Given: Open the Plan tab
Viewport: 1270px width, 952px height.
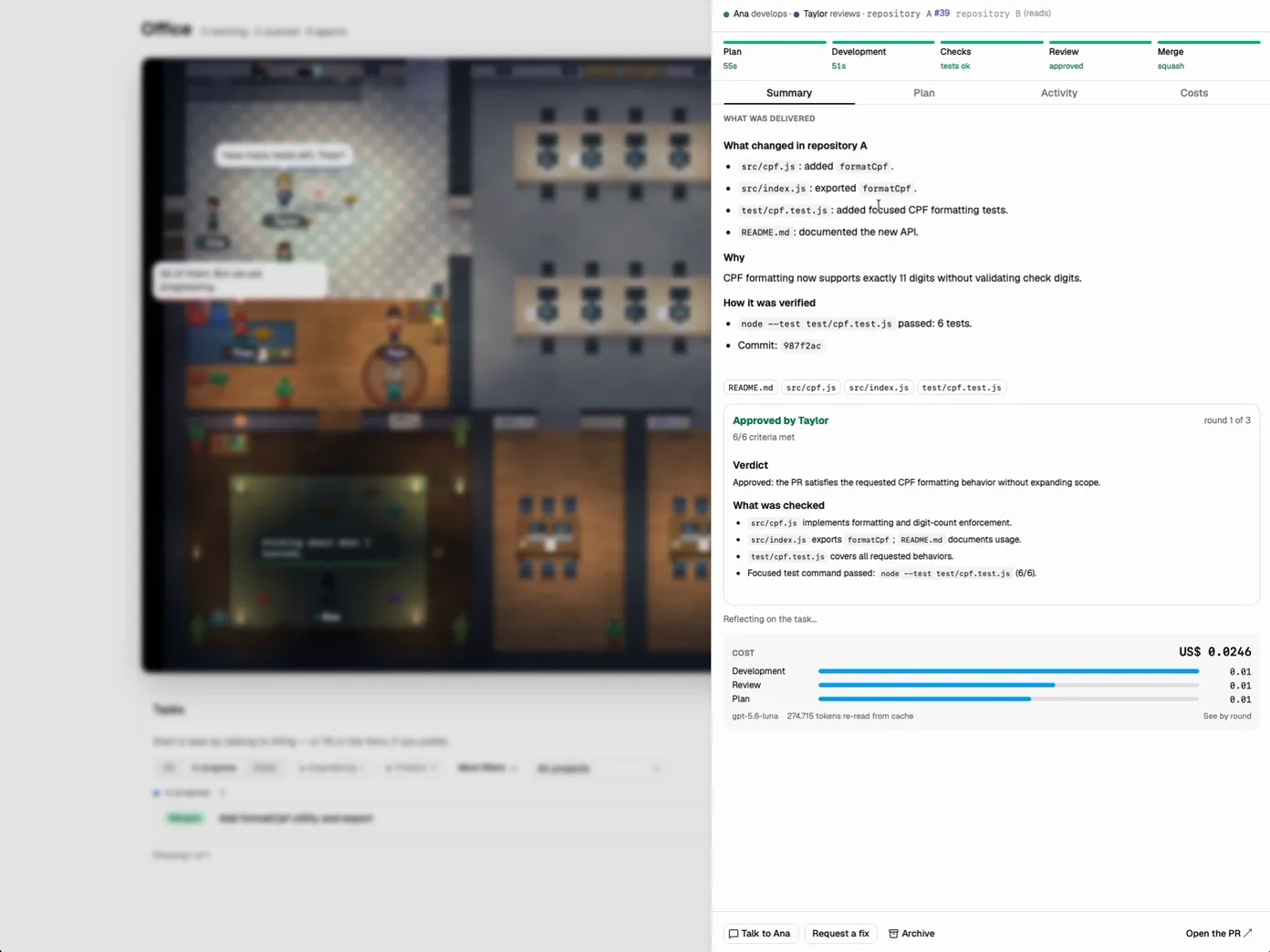Looking at the screenshot, I should tap(924, 93).
